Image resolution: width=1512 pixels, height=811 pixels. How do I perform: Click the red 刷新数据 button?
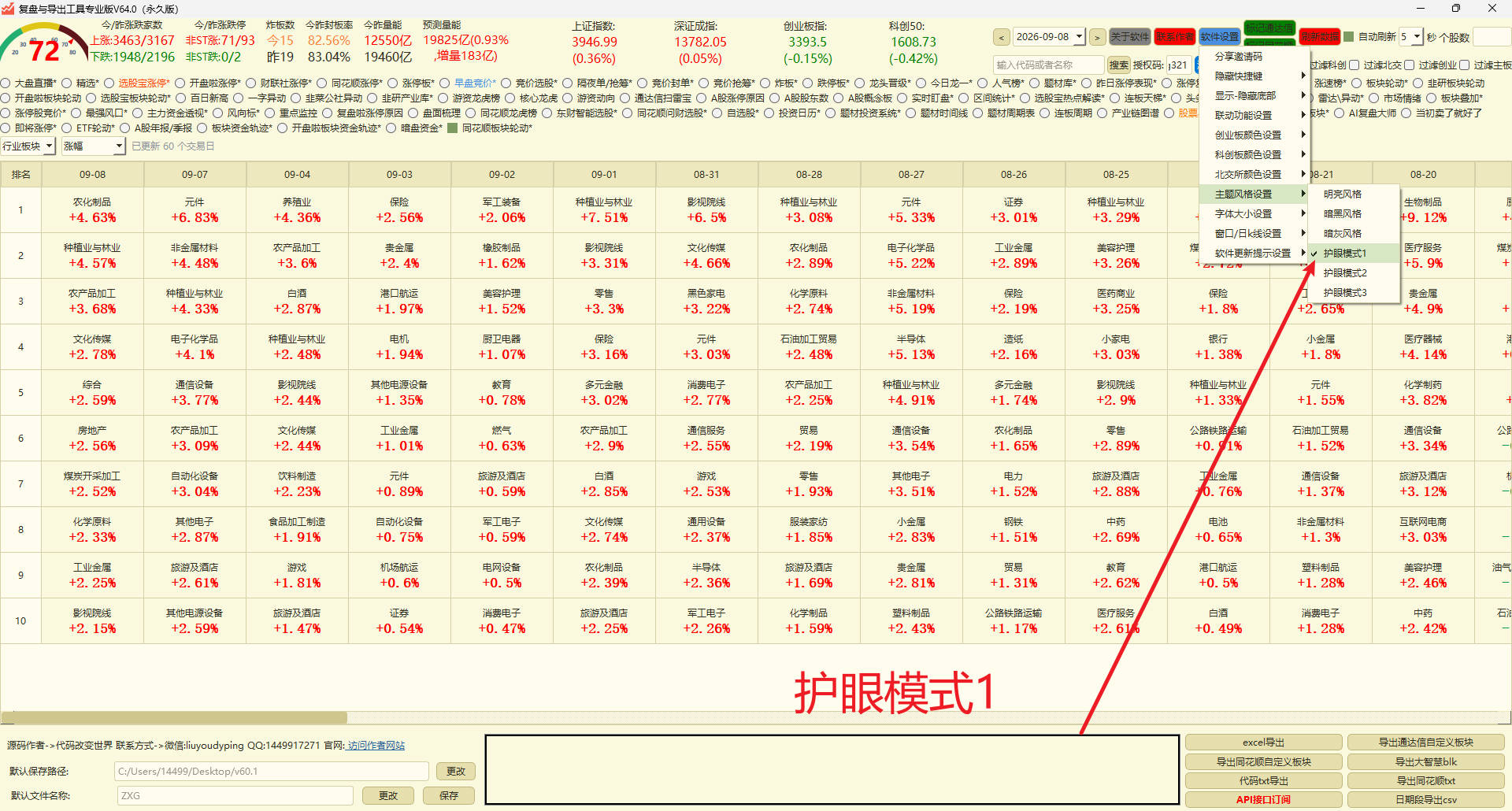(1320, 37)
